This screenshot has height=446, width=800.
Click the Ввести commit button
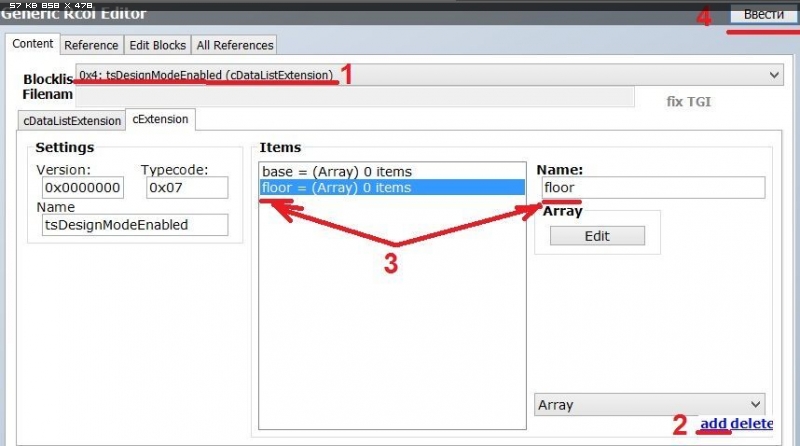pyautogui.click(x=764, y=14)
